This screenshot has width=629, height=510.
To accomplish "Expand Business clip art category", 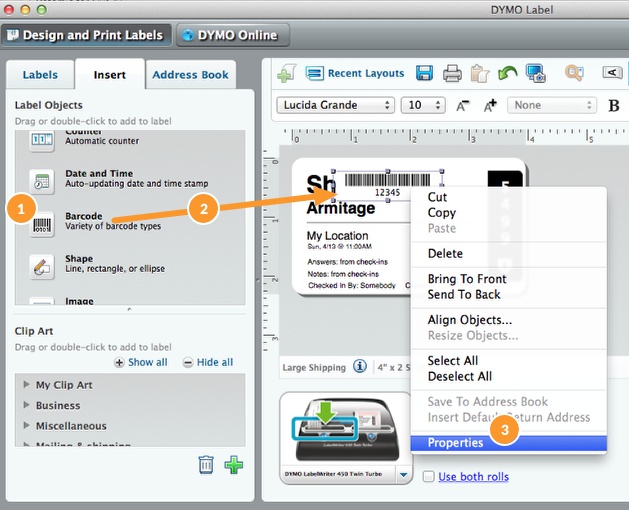I will click(x=26, y=404).
